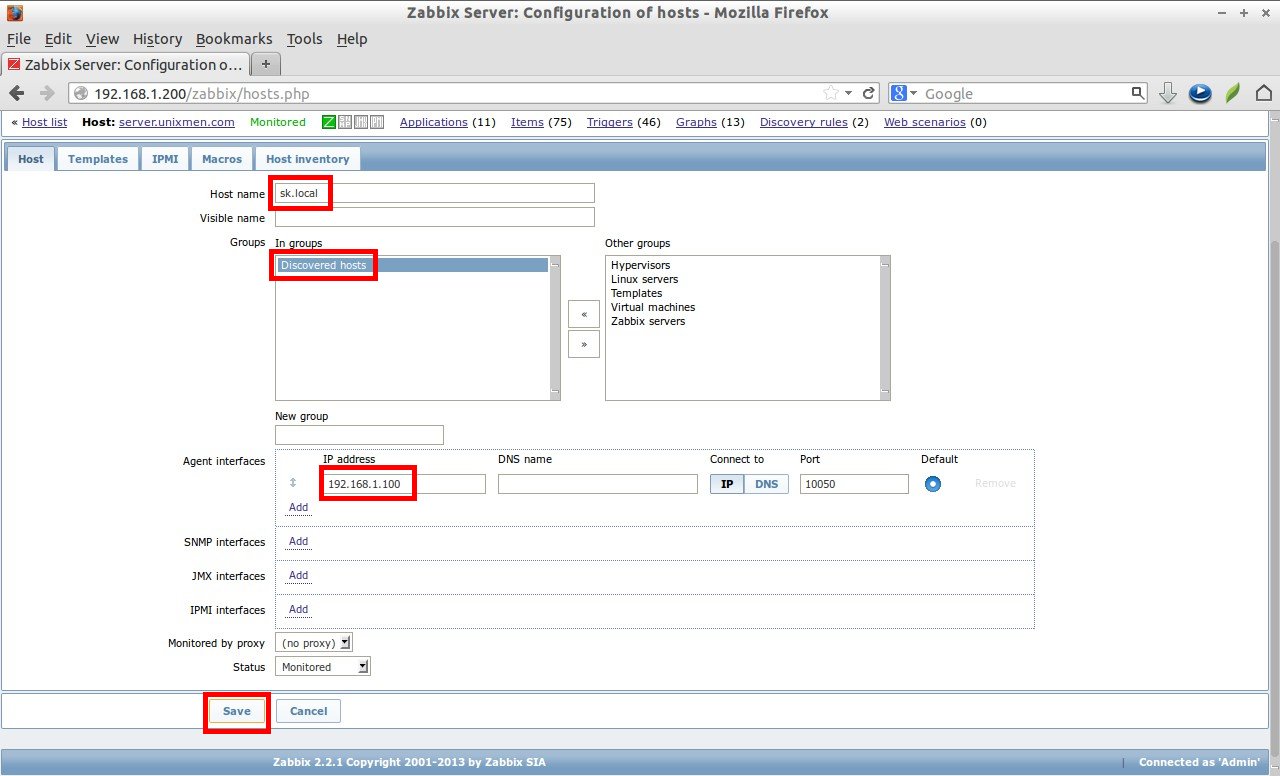The height and width of the screenshot is (776, 1280).
Task: Open the URL history dropdown arrow
Action: (x=849, y=93)
